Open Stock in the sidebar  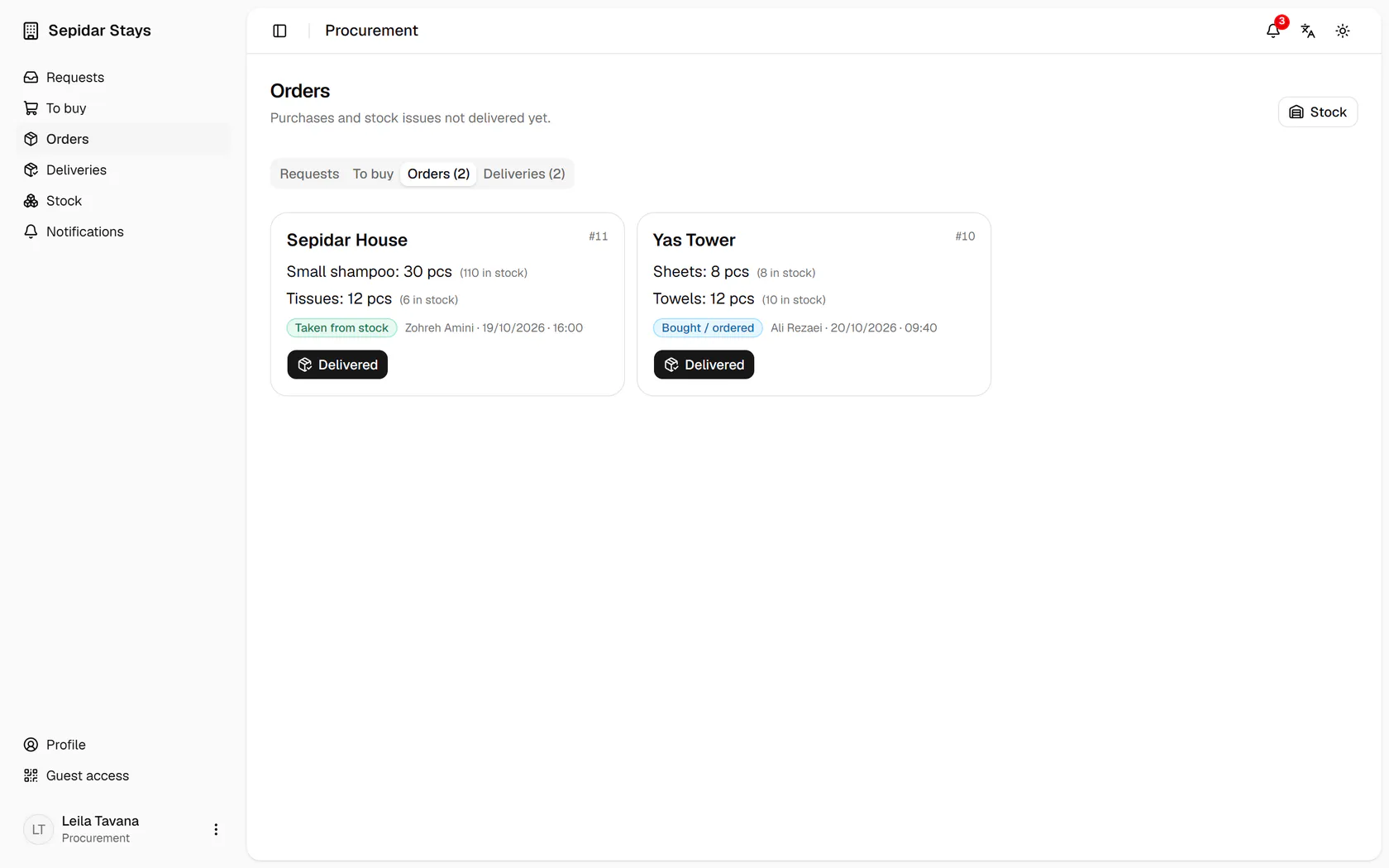(x=123, y=201)
